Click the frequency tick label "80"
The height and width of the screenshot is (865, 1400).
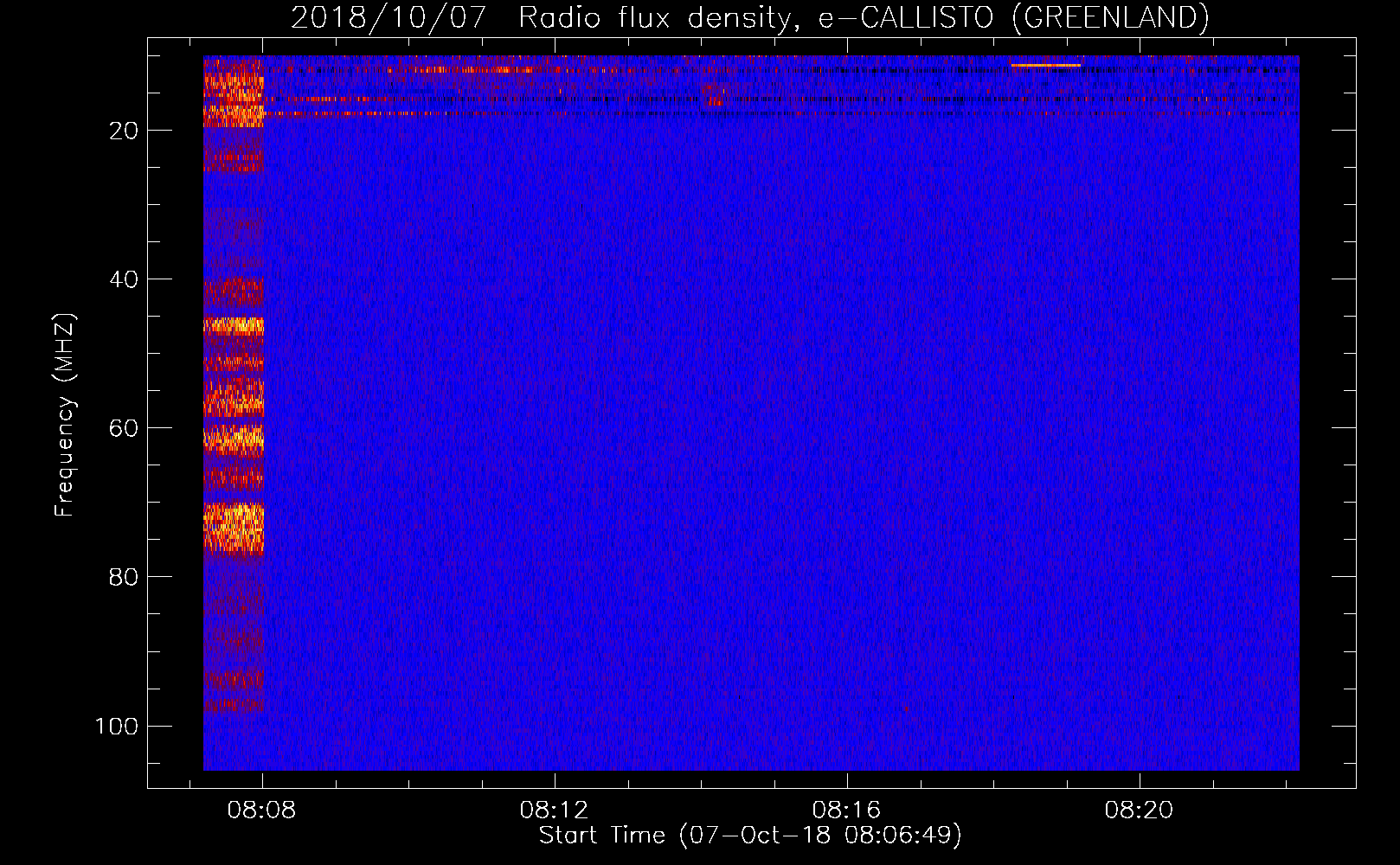pyautogui.click(x=124, y=577)
